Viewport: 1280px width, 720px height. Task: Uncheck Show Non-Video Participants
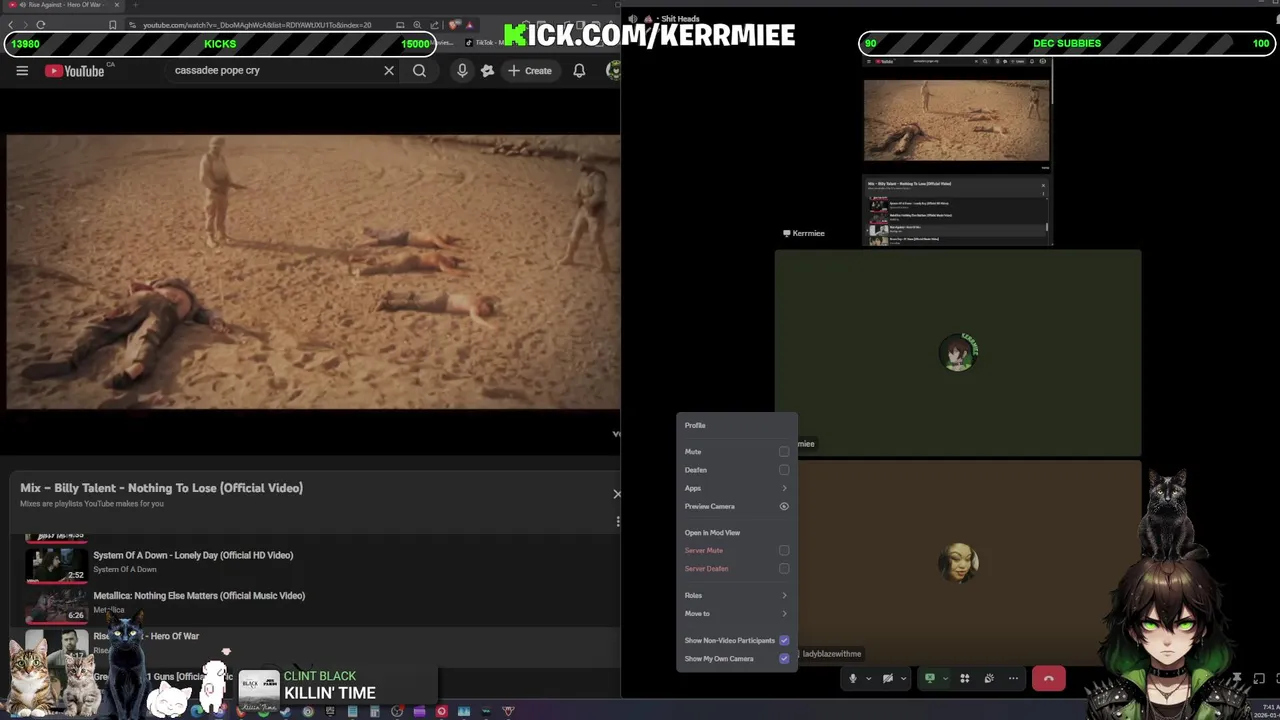pos(784,640)
